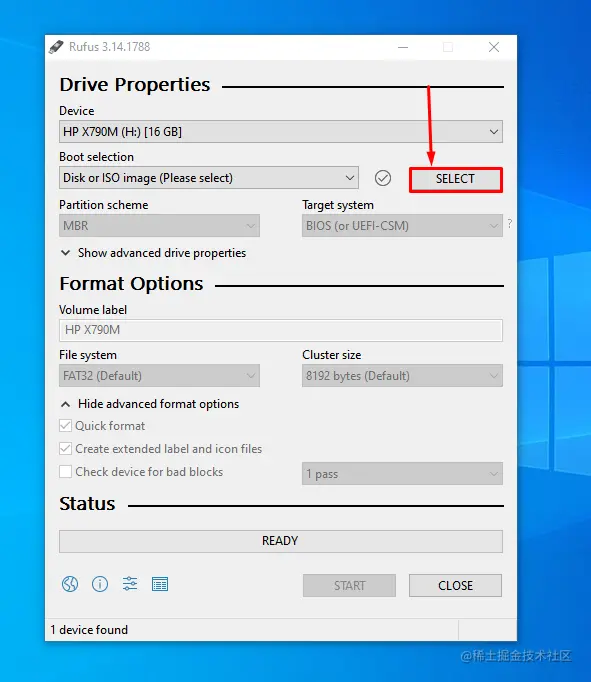
Task: Open the Cluster size 8192 bytes dropdown
Action: point(402,375)
